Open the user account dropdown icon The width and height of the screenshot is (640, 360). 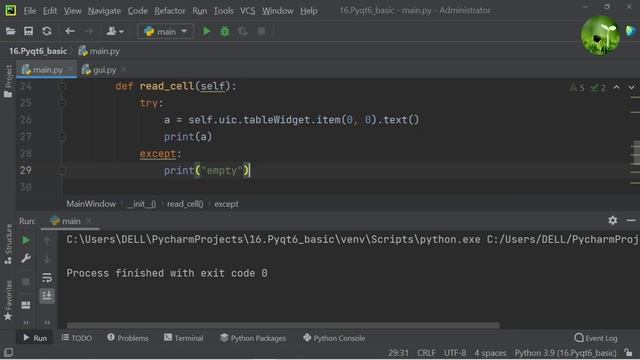[115, 31]
